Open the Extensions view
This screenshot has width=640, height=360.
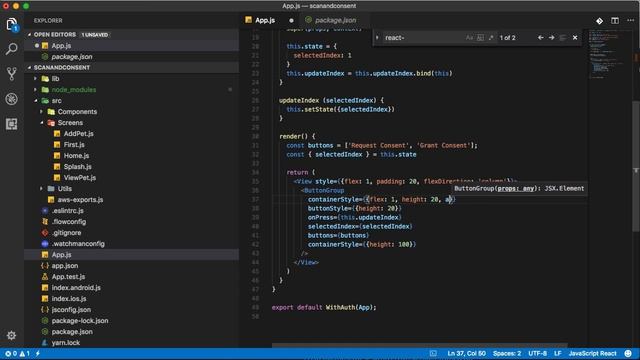pyautogui.click(x=12, y=124)
